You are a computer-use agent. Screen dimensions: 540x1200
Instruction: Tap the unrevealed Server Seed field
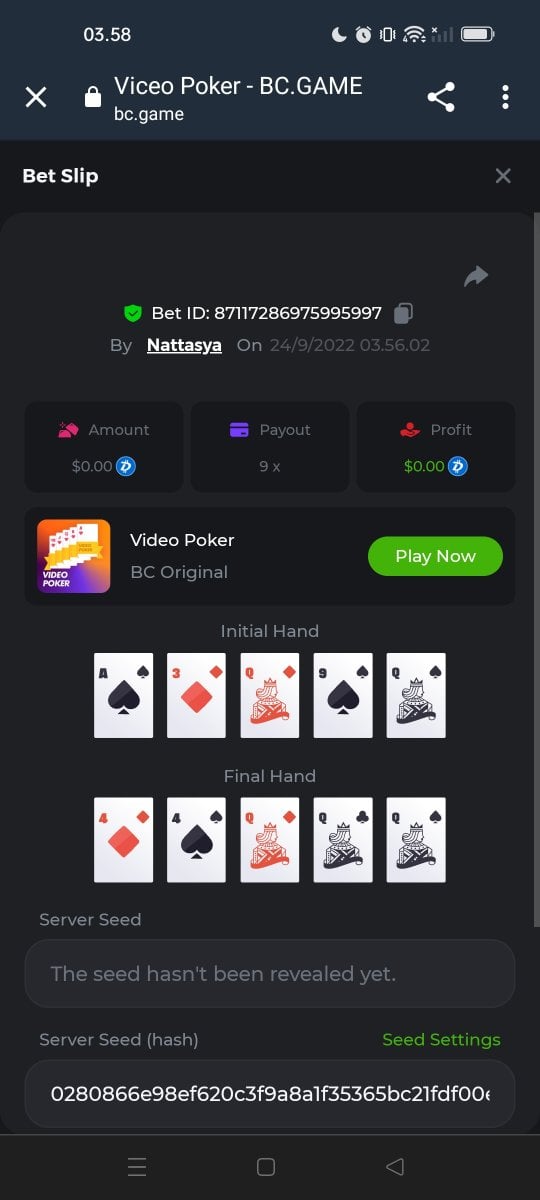click(x=270, y=973)
